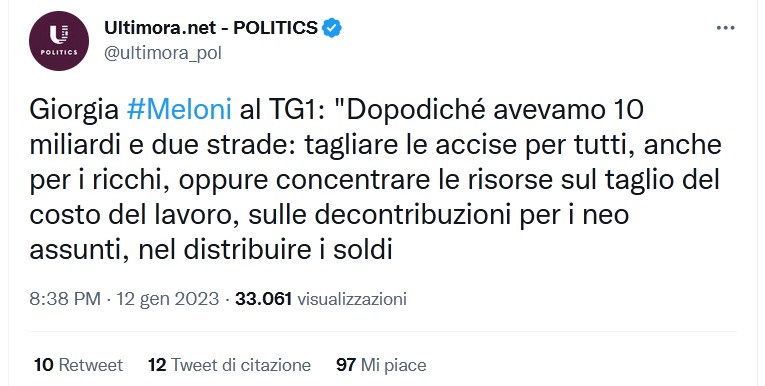Click the word Giorgia in the tweet

point(74,110)
